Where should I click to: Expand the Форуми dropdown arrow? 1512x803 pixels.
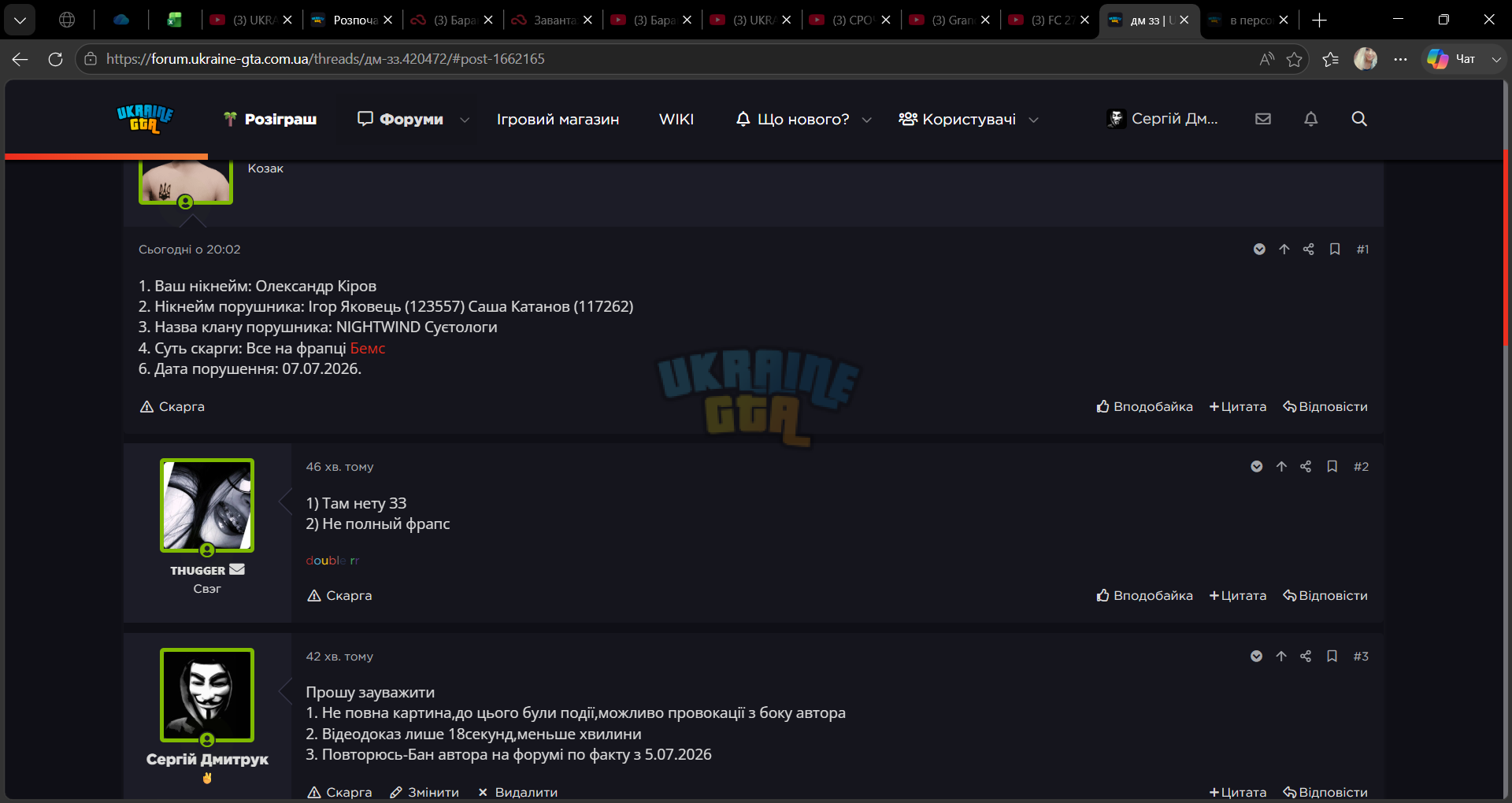pos(465,120)
